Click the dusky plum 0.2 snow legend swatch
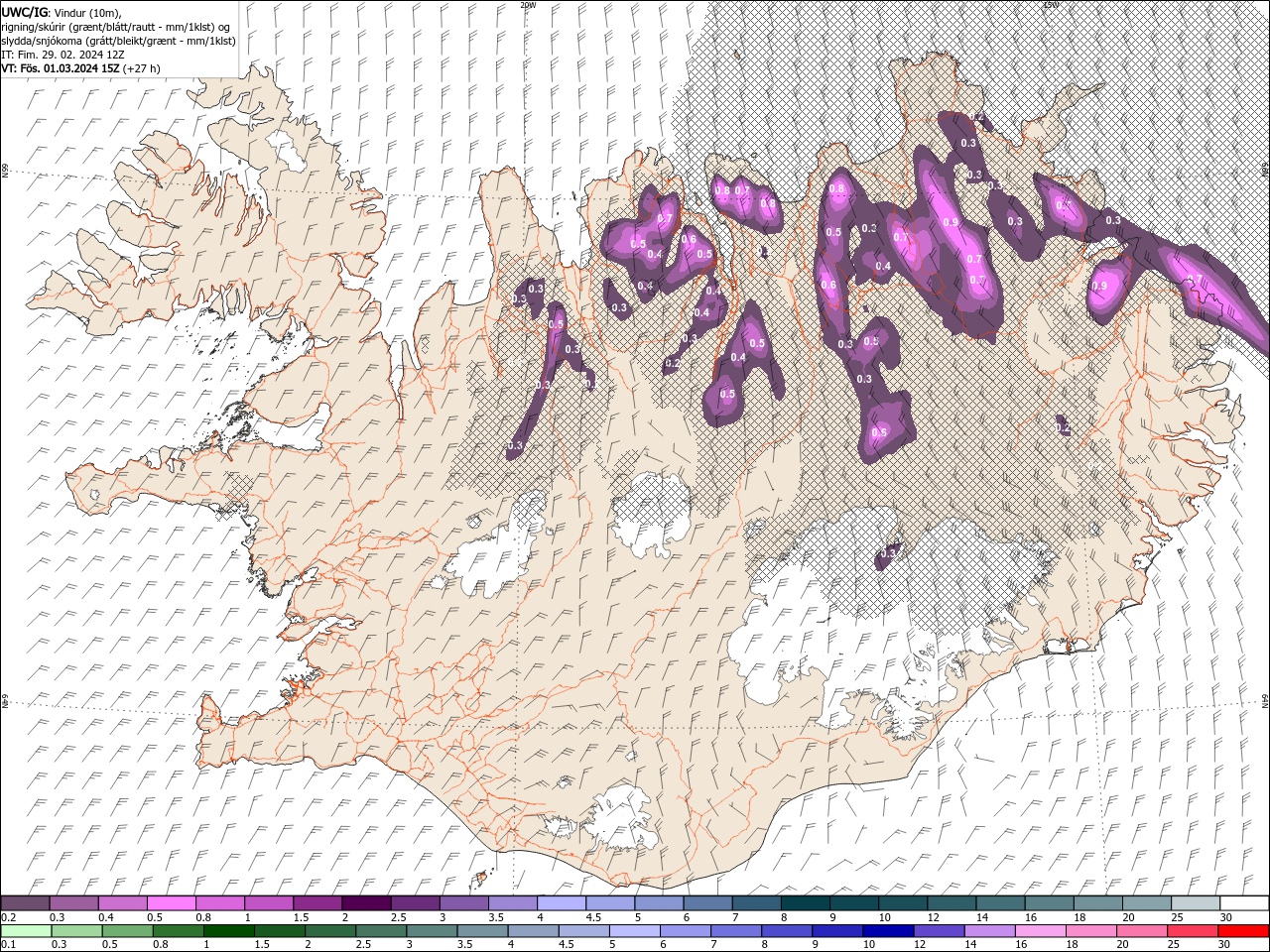The height and width of the screenshot is (952, 1270). [x=26, y=902]
